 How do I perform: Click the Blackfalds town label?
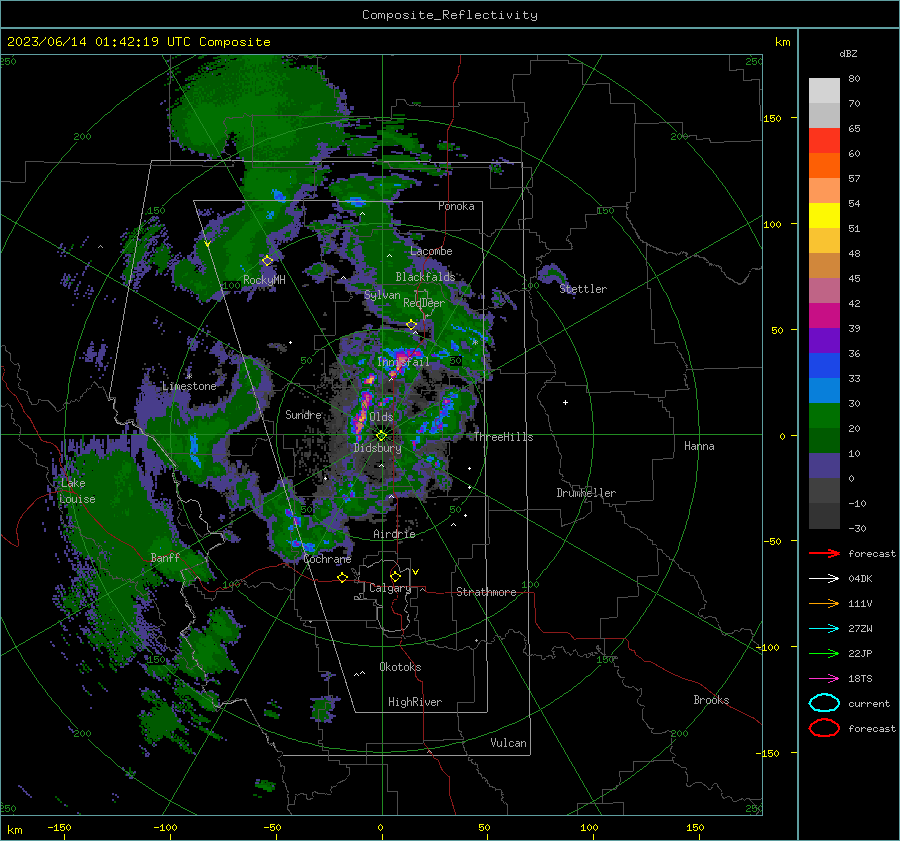coord(425,277)
